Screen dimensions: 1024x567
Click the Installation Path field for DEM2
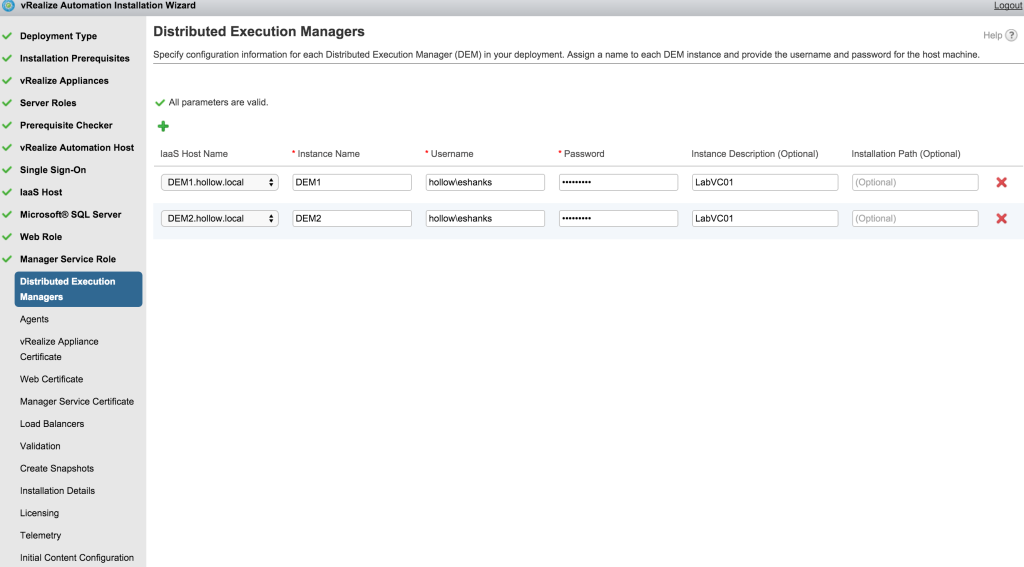[914, 219]
